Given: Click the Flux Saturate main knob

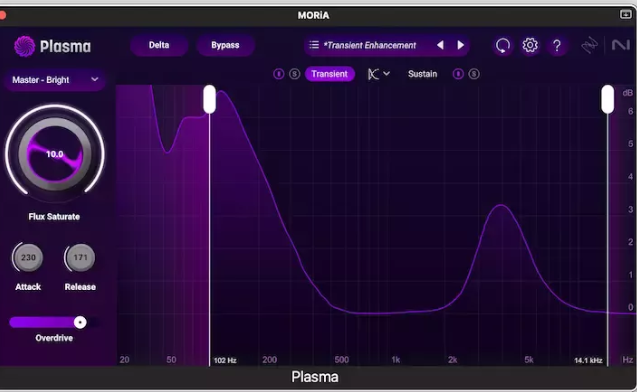Looking at the screenshot, I should 54,154.
